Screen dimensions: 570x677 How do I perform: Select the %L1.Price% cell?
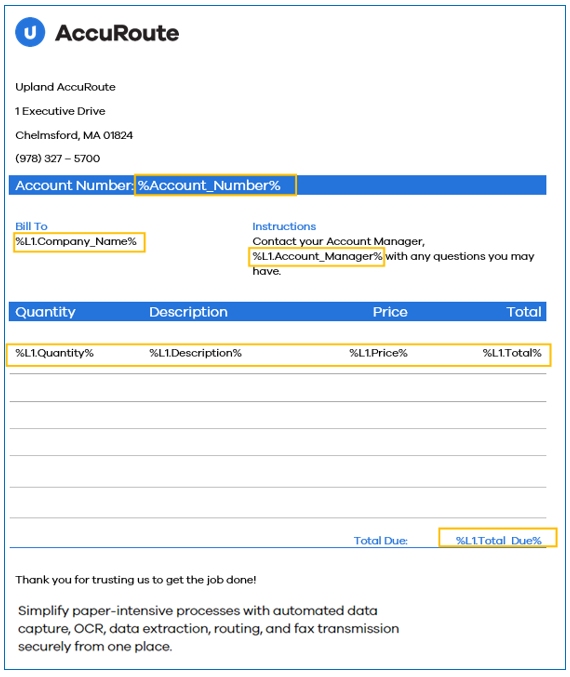tap(378, 353)
